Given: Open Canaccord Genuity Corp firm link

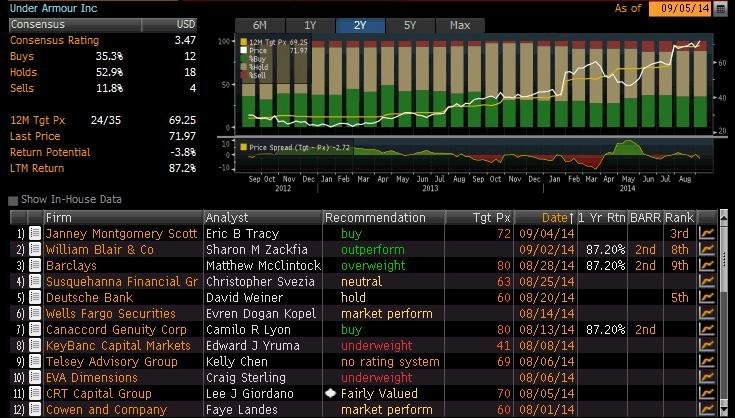Looking at the screenshot, I should (x=116, y=329).
